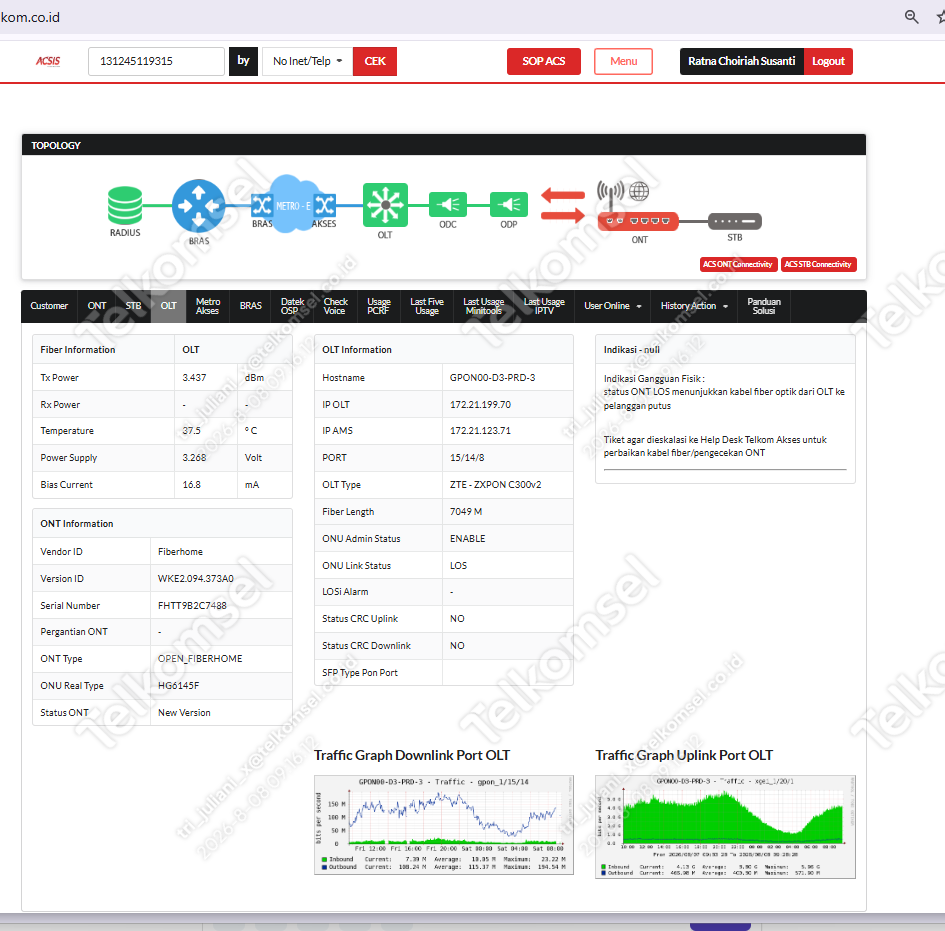Click the Indikasi - null panel header
Viewport: 945px width, 931px height.
725,350
